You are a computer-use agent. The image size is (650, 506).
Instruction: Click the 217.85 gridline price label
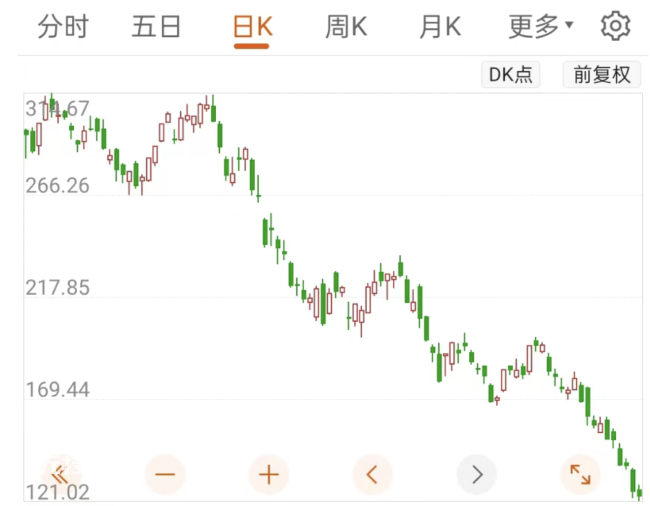coord(57,288)
